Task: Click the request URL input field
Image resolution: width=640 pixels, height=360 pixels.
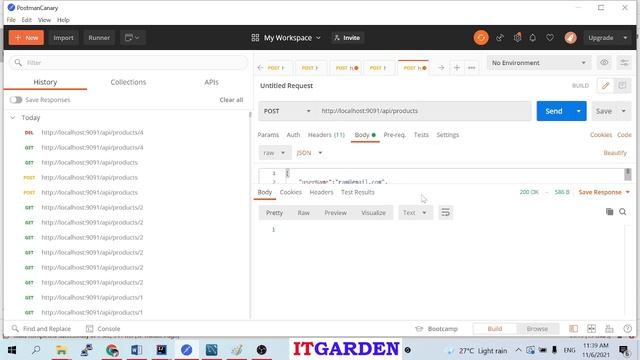Action: (x=423, y=111)
